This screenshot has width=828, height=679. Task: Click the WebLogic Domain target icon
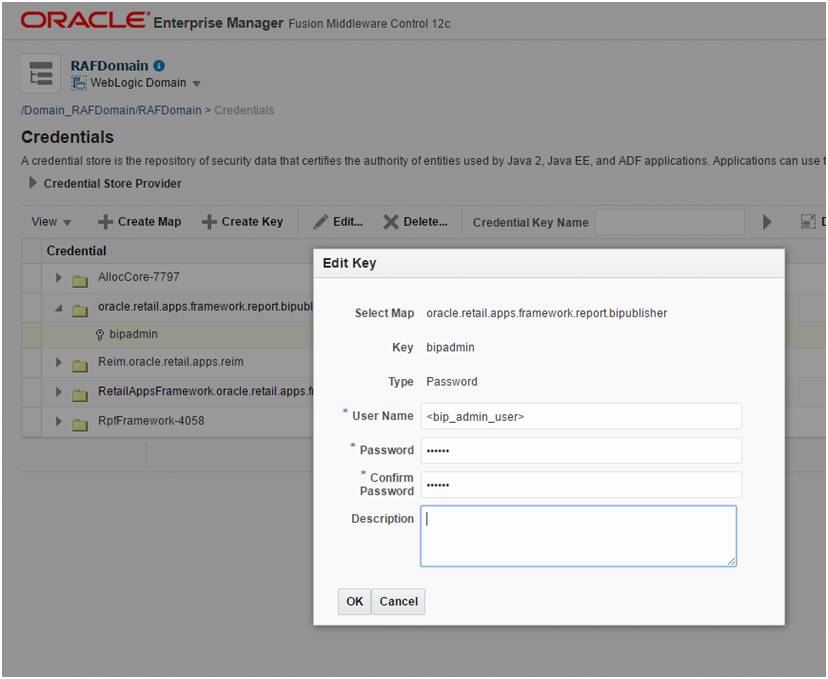(x=79, y=83)
